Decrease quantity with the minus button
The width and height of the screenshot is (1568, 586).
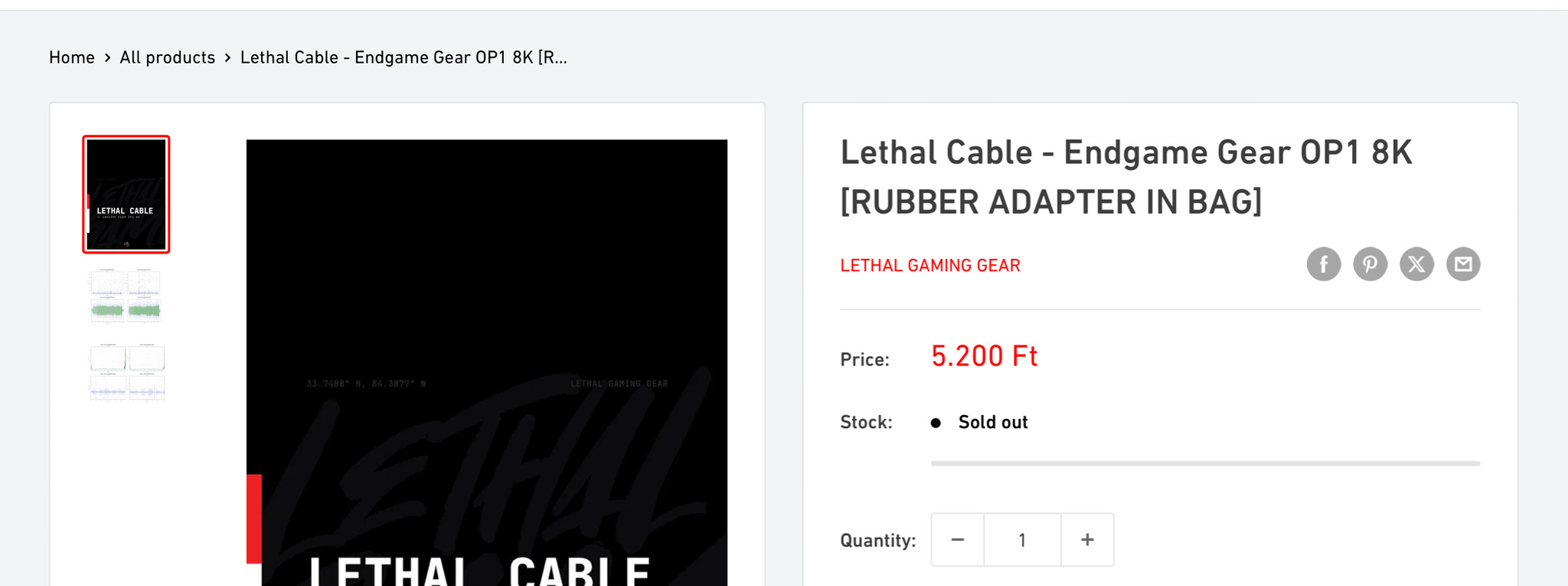(x=957, y=540)
